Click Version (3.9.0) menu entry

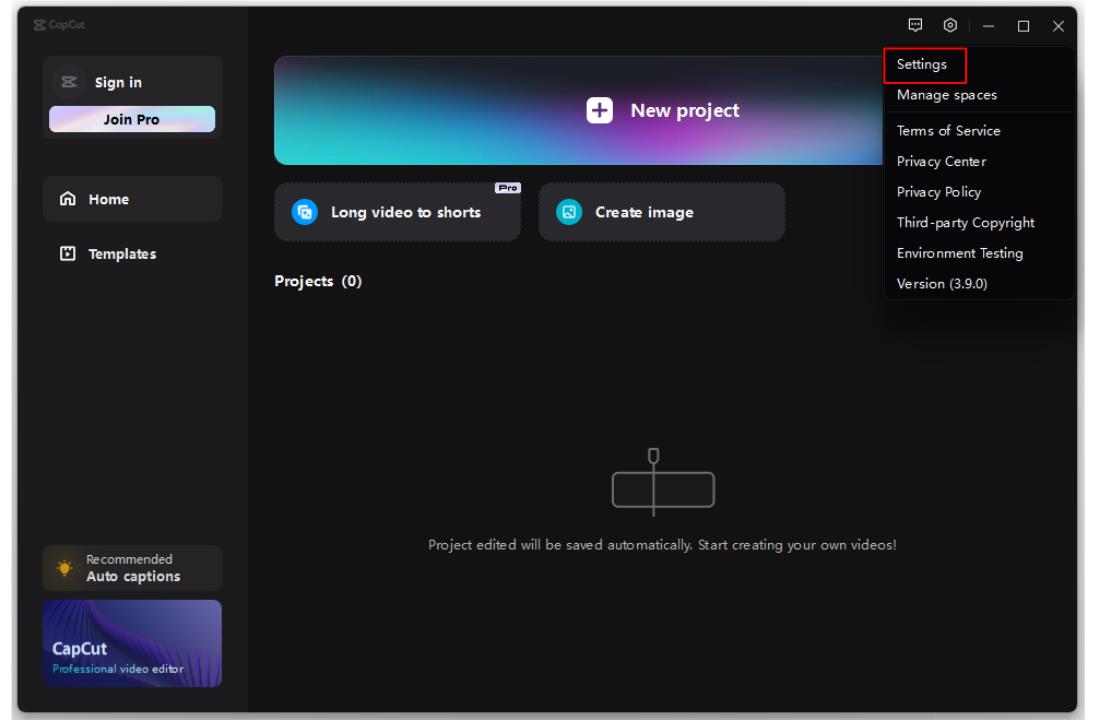pos(979,284)
